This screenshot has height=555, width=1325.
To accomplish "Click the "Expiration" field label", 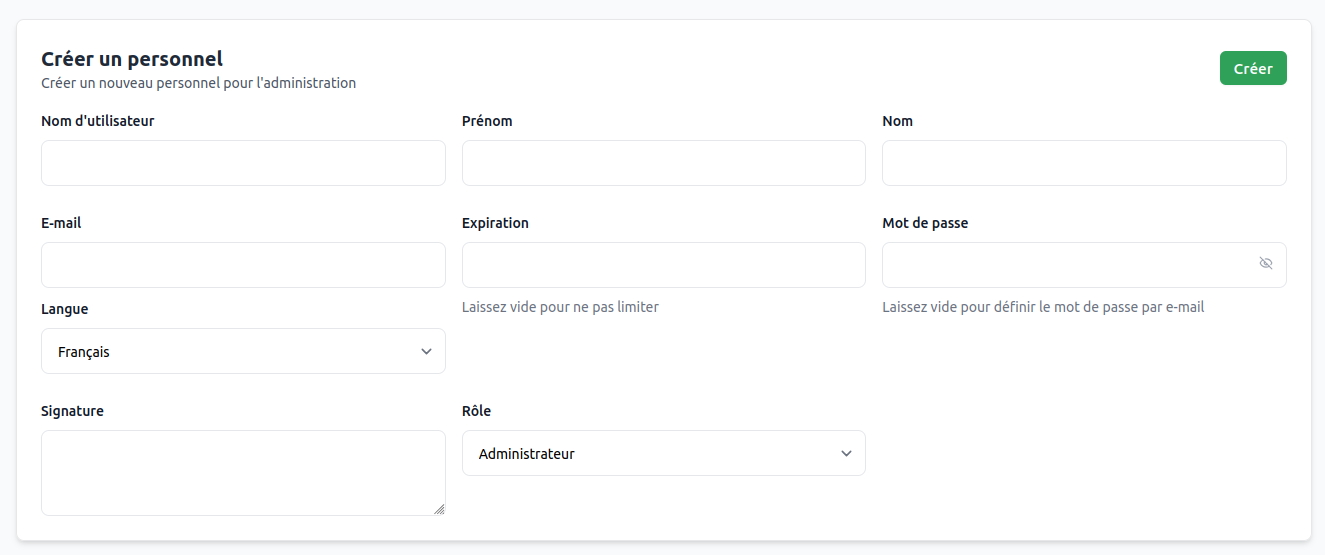I will (495, 223).
